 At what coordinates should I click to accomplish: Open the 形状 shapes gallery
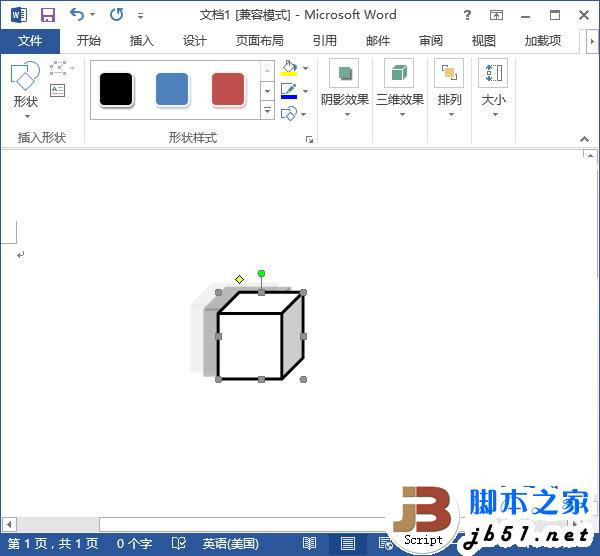26,90
